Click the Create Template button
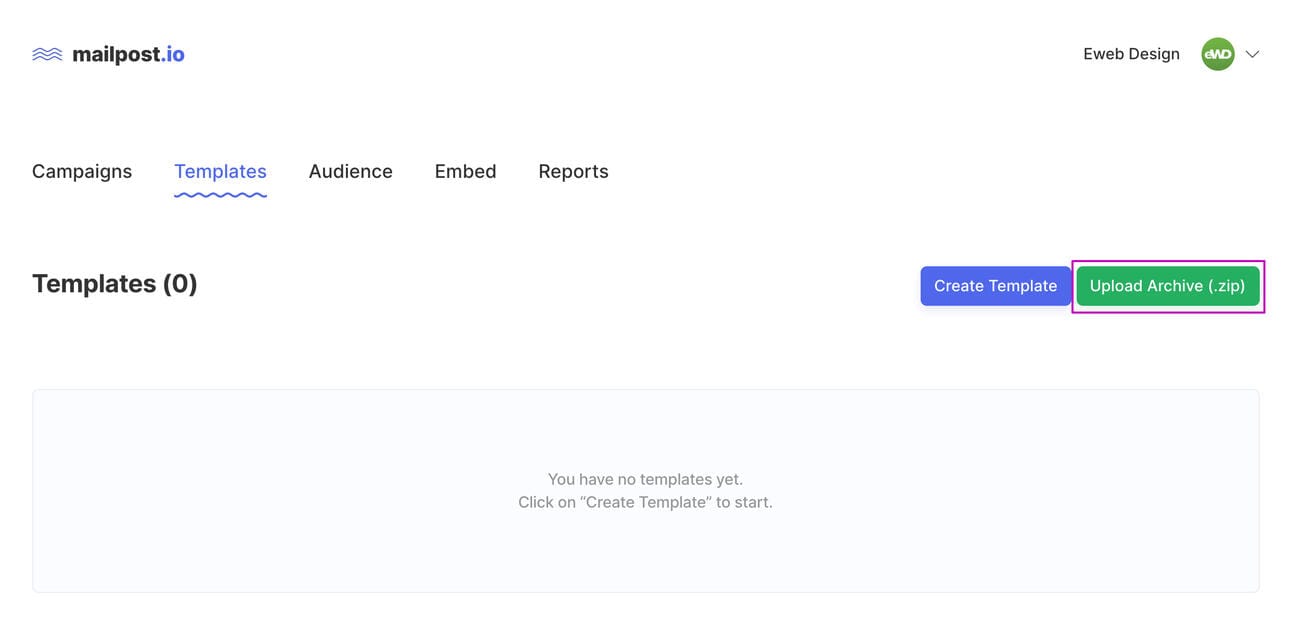The height and width of the screenshot is (621, 1292). tap(995, 286)
